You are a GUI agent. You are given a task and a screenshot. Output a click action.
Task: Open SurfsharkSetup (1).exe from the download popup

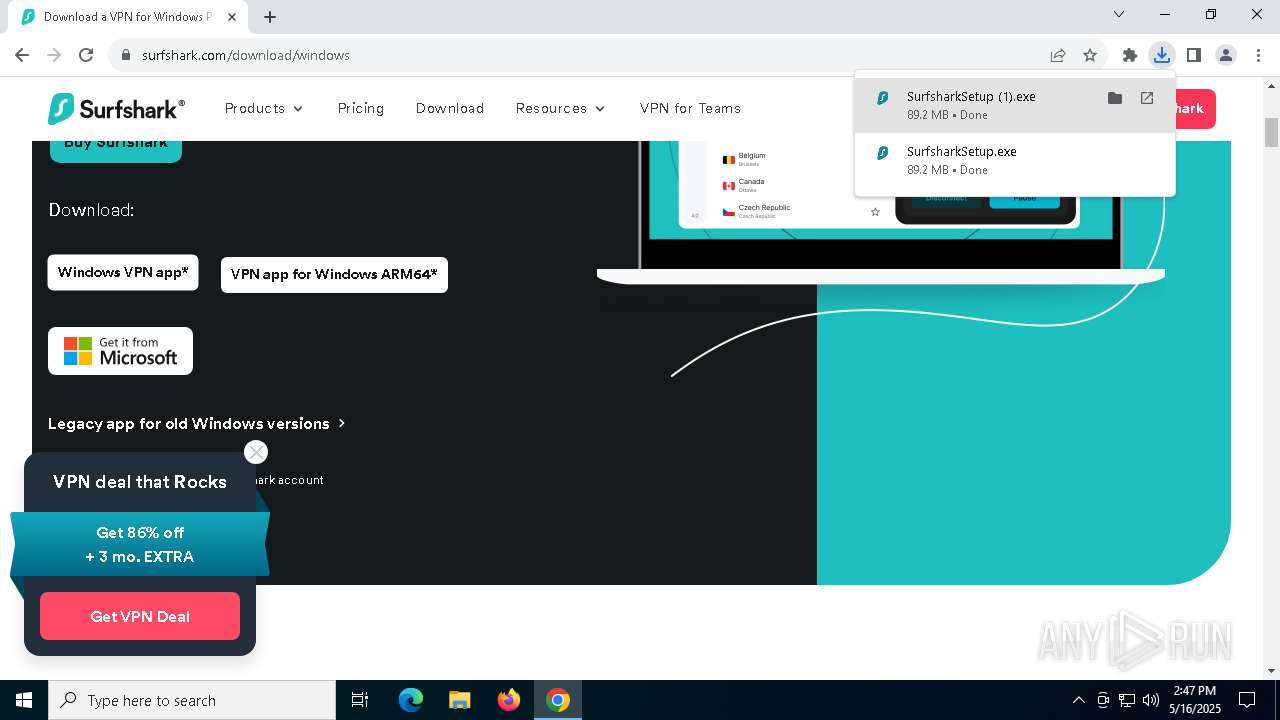tap(1147, 98)
